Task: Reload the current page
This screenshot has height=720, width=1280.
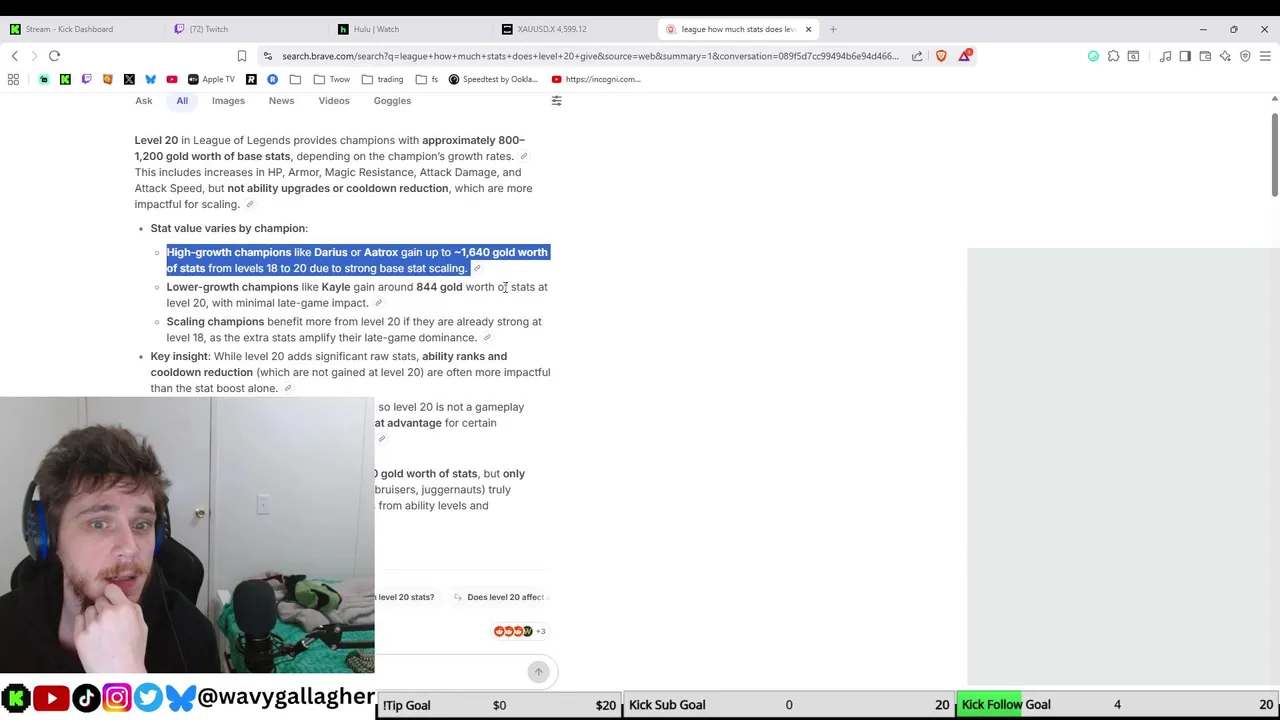Action: pyautogui.click(x=55, y=56)
